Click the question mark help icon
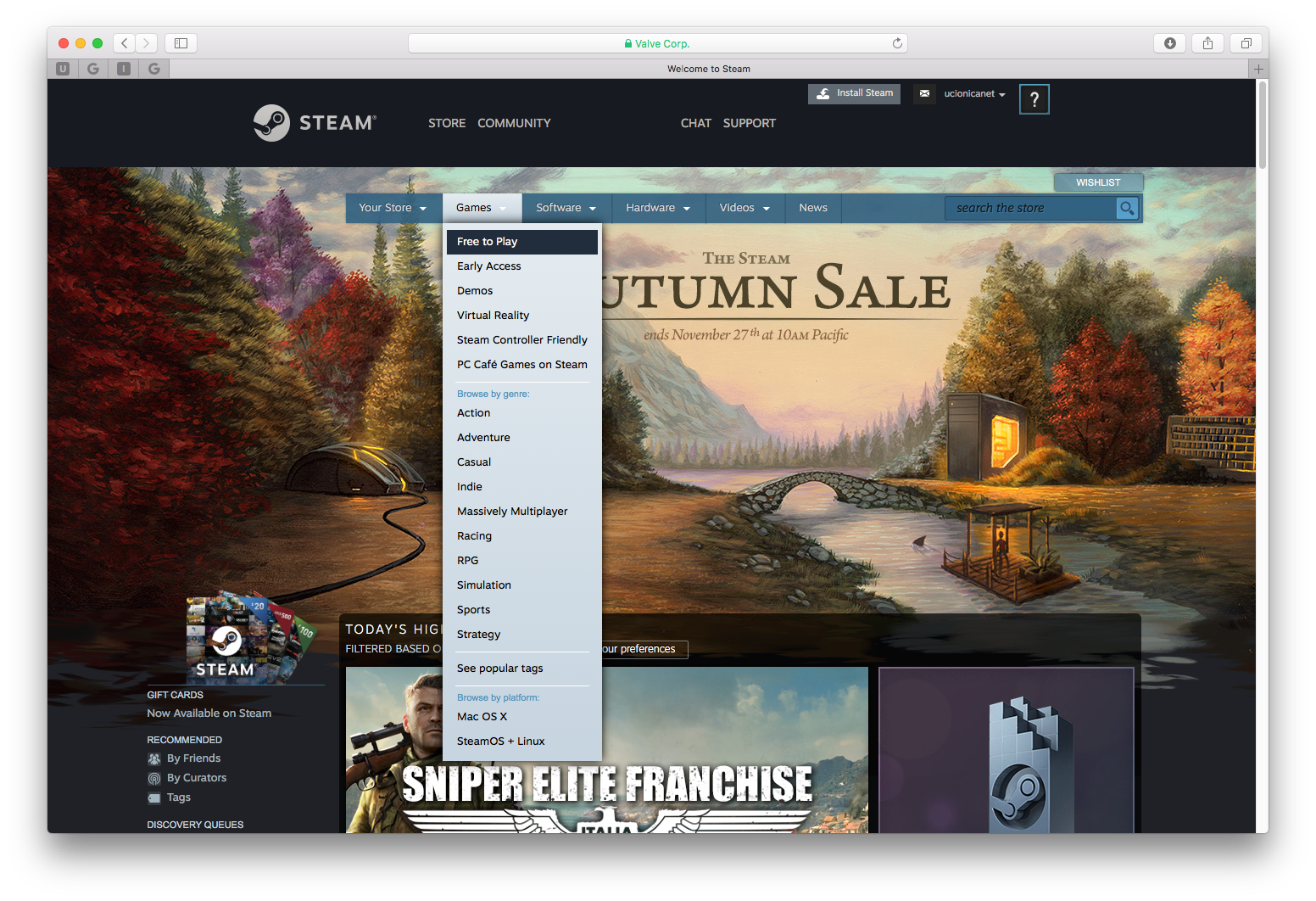1316x901 pixels. click(1034, 99)
